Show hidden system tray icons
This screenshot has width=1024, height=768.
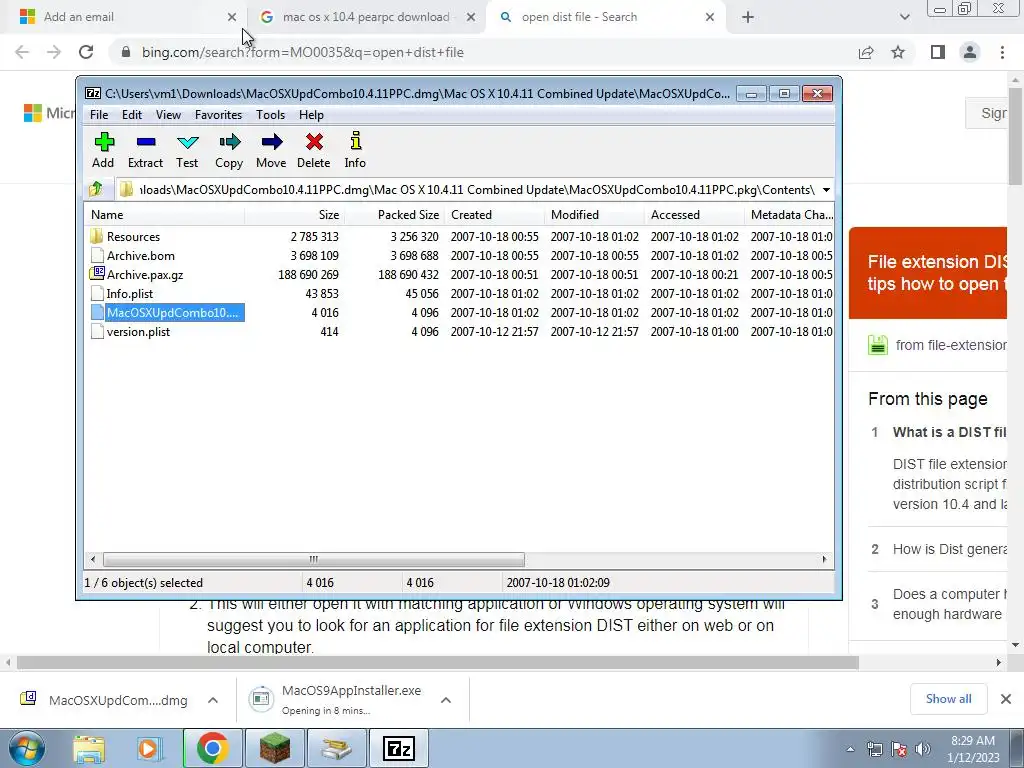pos(850,749)
